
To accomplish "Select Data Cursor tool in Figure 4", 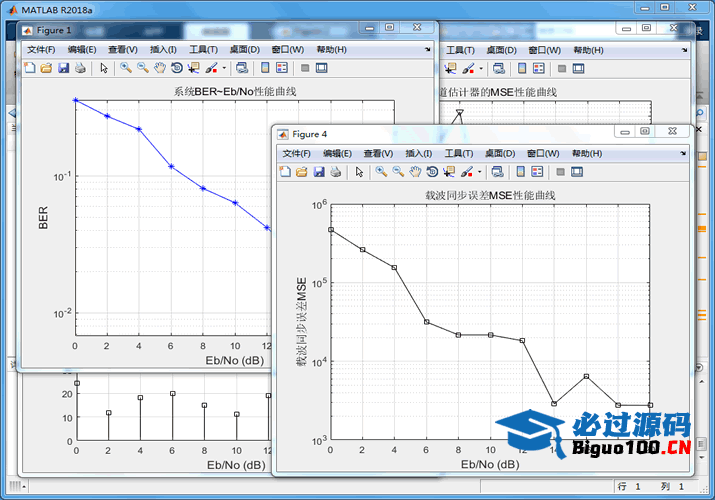I will click(449, 172).
